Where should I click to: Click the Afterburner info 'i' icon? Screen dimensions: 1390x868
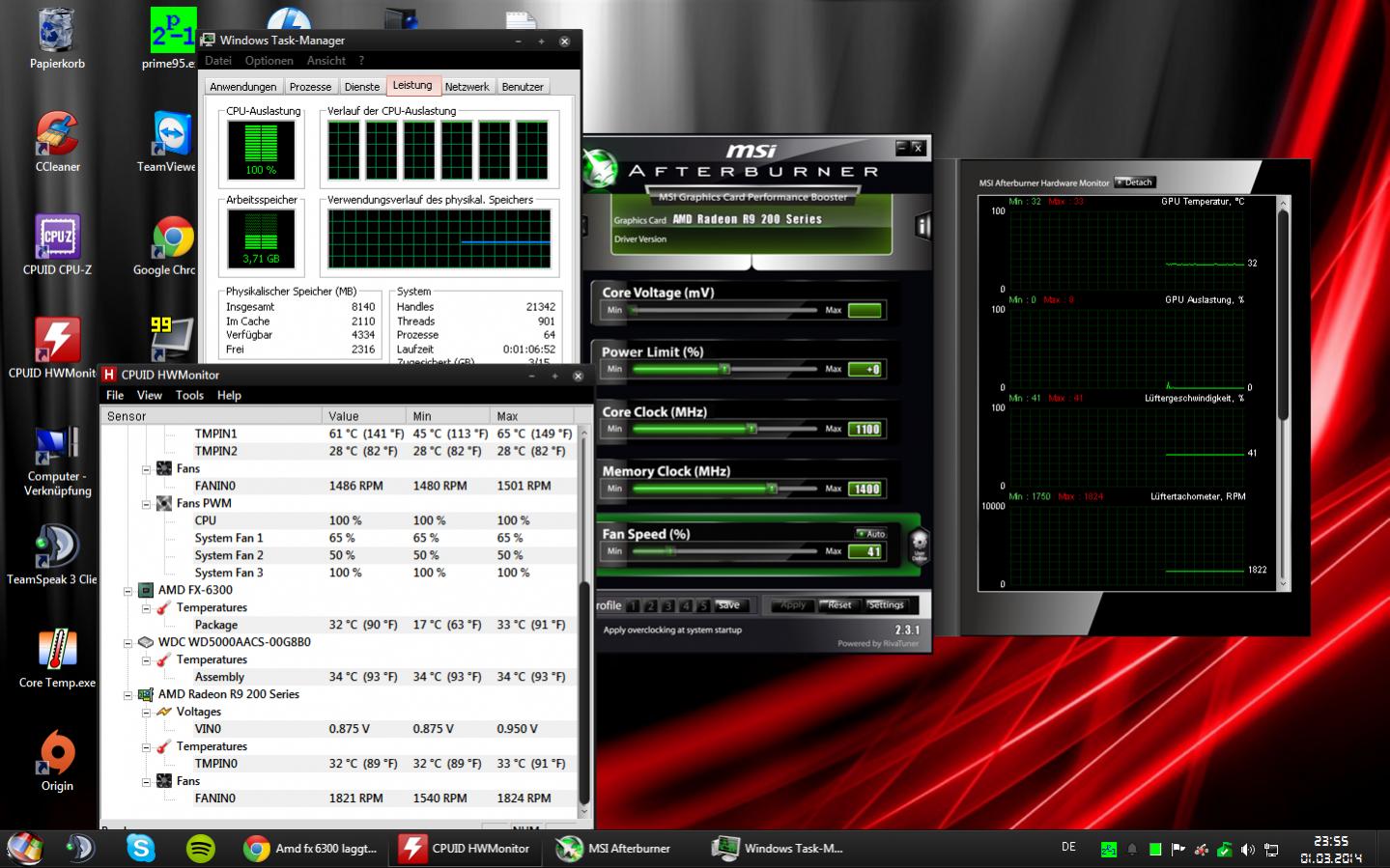point(922,226)
